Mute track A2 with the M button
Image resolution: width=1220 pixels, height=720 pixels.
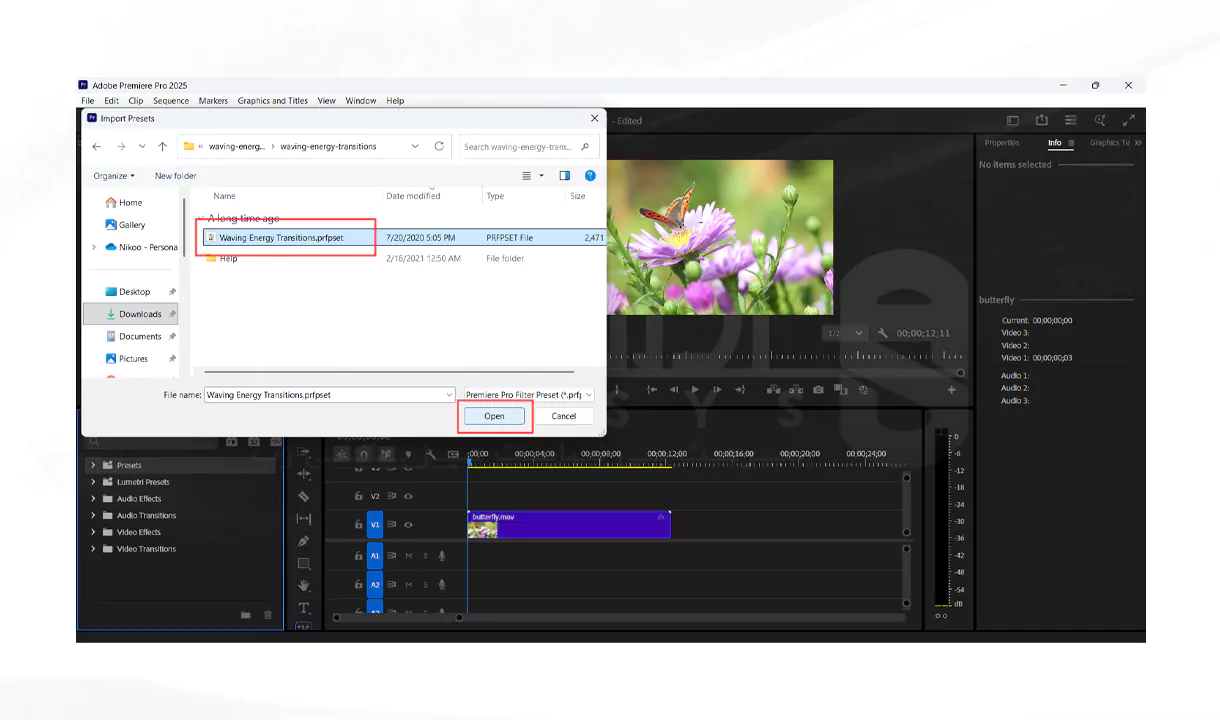408,584
